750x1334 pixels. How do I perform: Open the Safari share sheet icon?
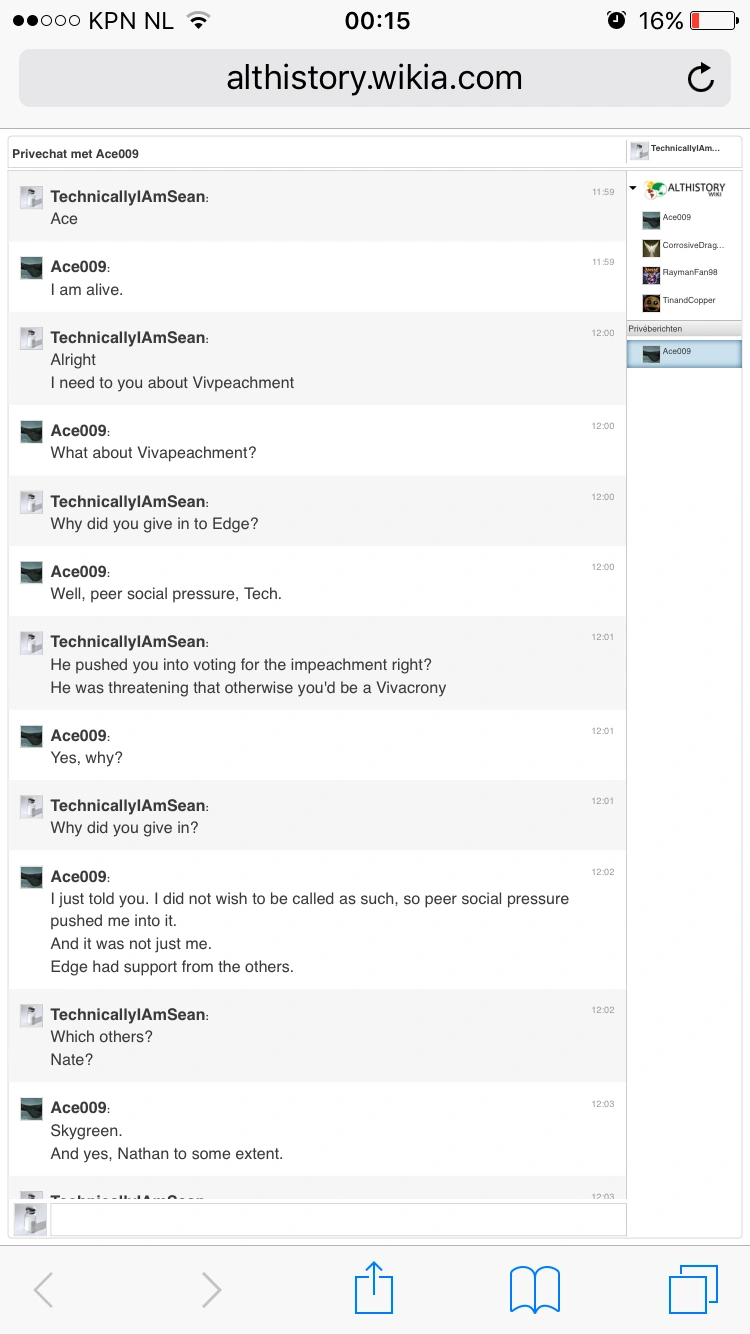(374, 1287)
